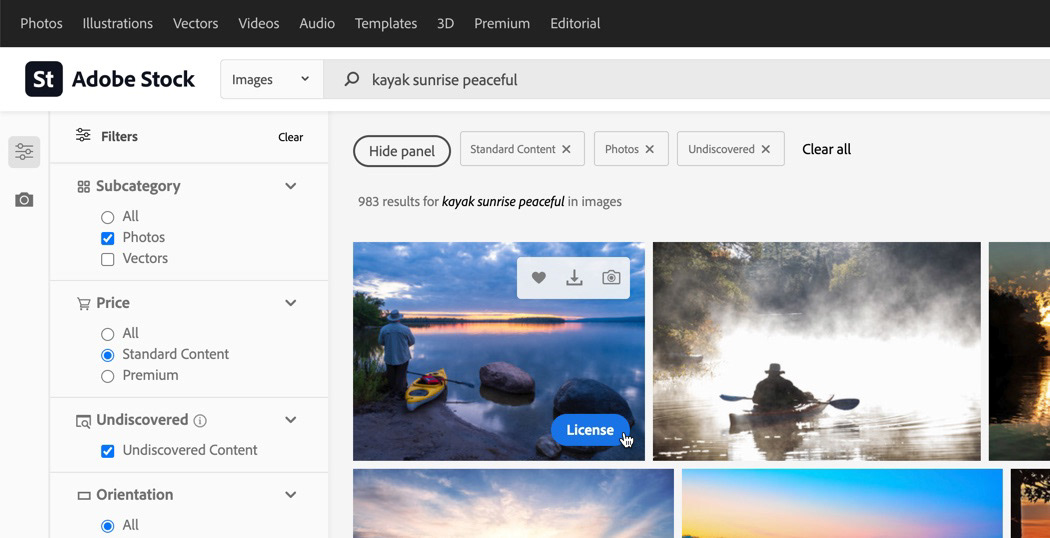
Task: Select Premium price radio button
Action: pos(107,376)
